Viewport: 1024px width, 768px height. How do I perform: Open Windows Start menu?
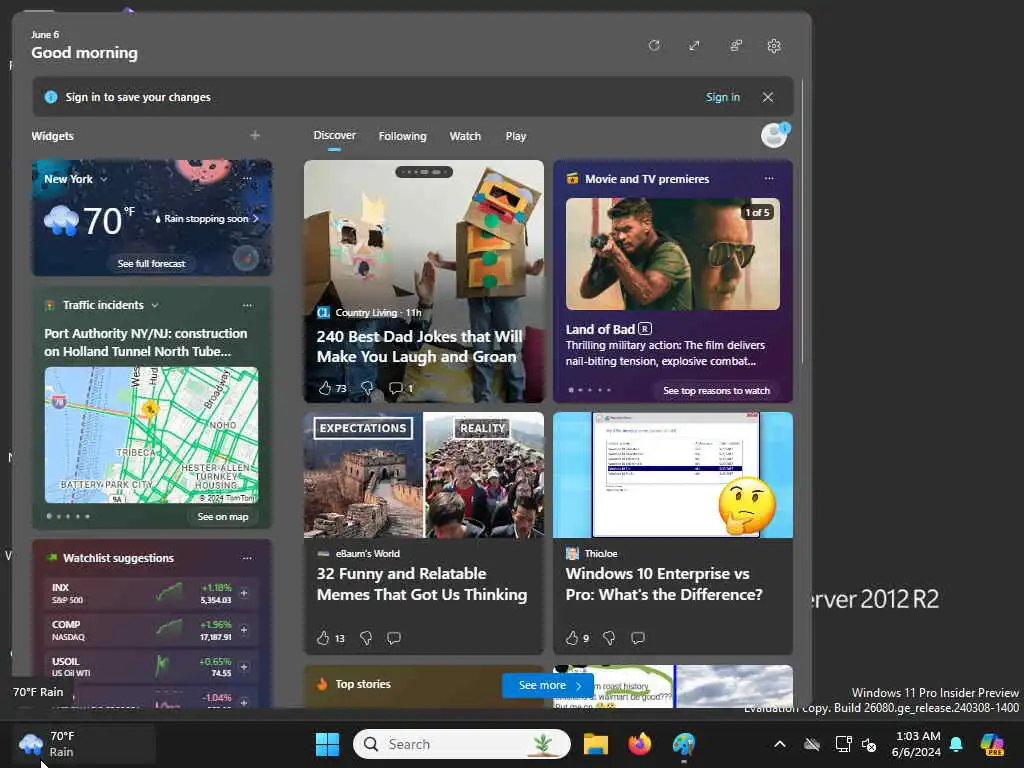pos(327,744)
